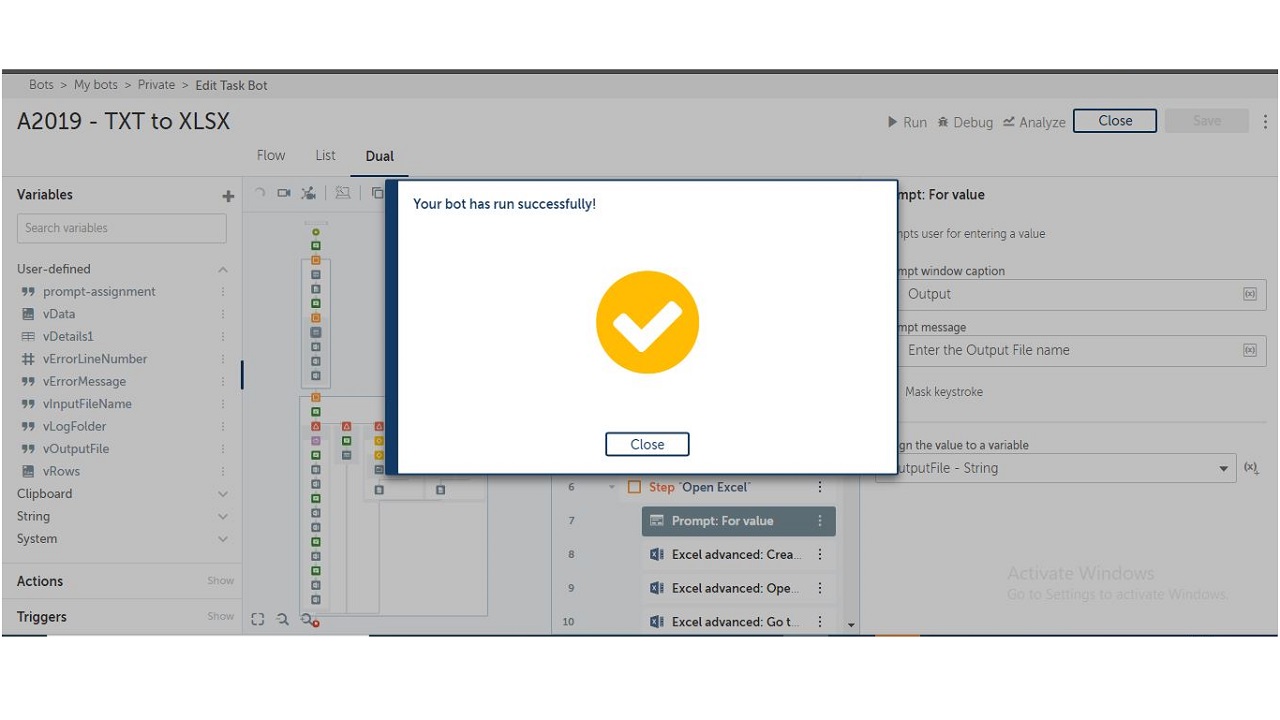The height and width of the screenshot is (720, 1280).
Task: Open options menu for vDetails1 variable
Action: 223,337
